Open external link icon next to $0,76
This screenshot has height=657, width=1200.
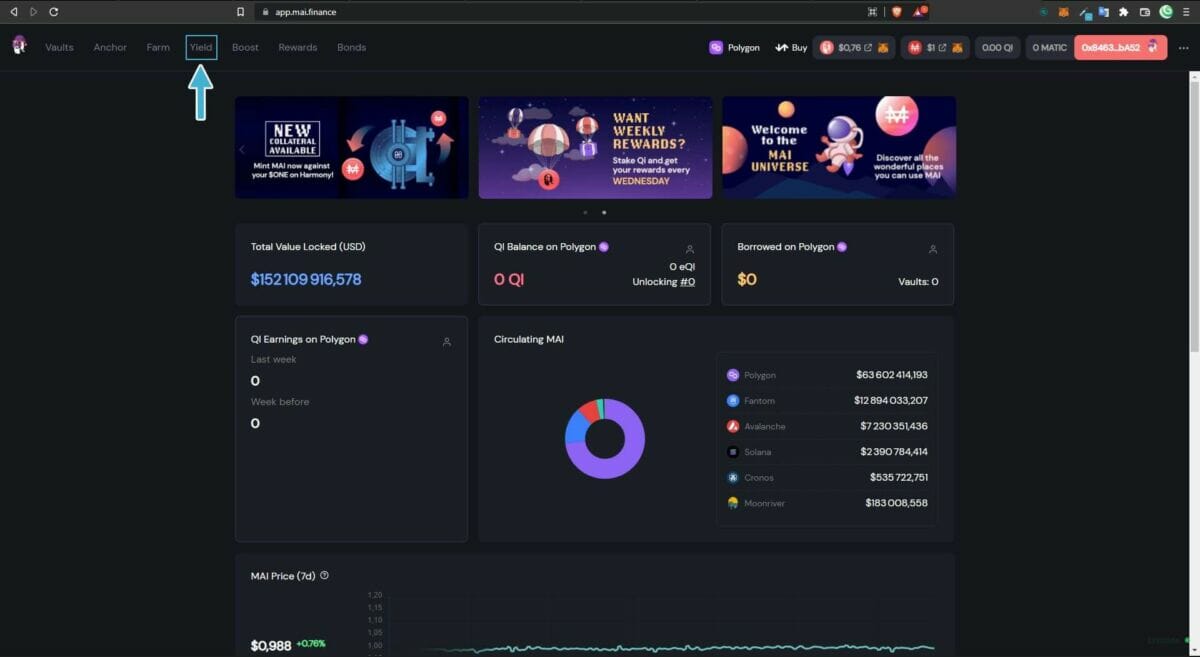click(x=868, y=48)
